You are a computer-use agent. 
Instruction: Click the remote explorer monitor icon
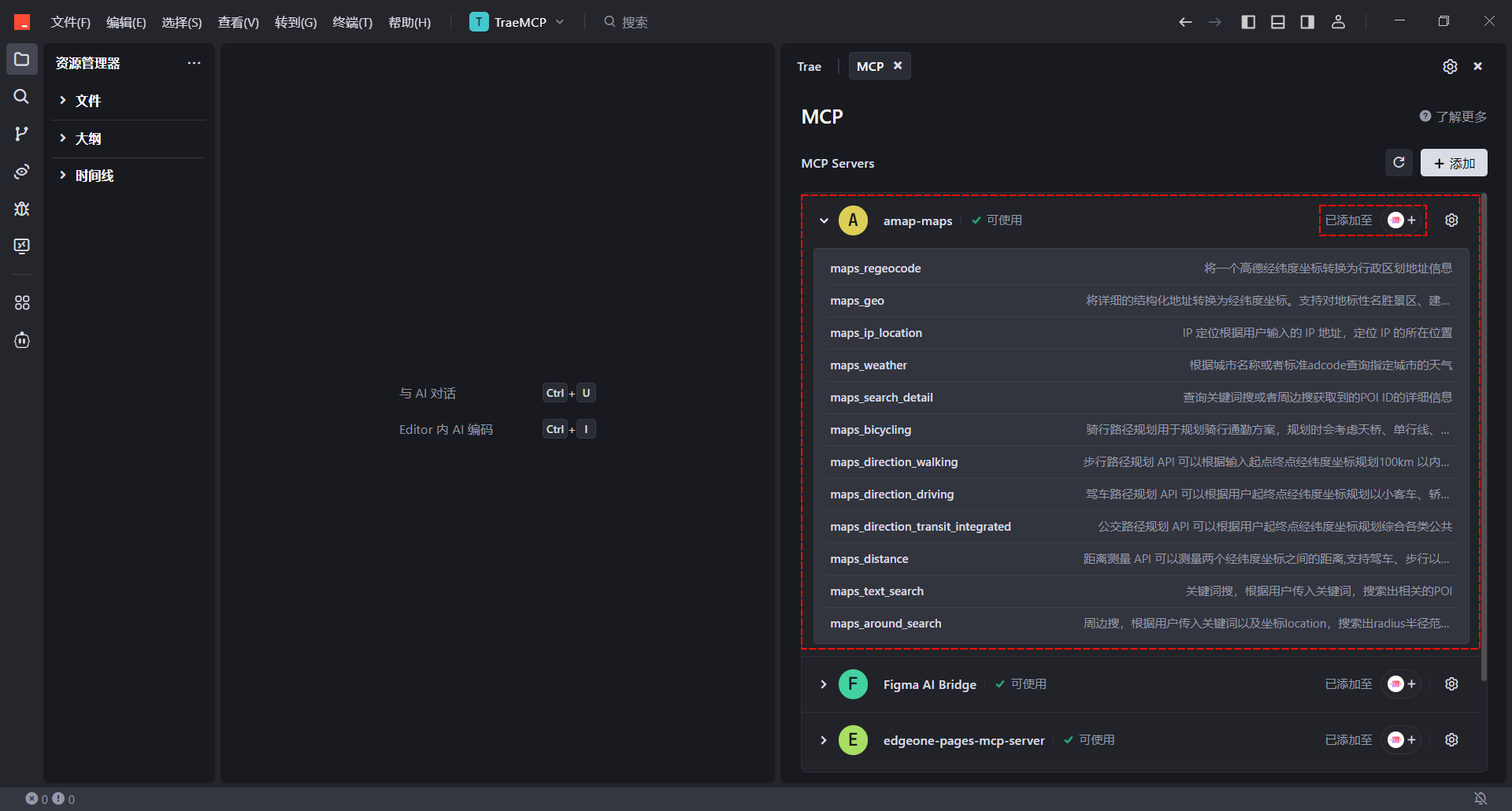[x=22, y=246]
